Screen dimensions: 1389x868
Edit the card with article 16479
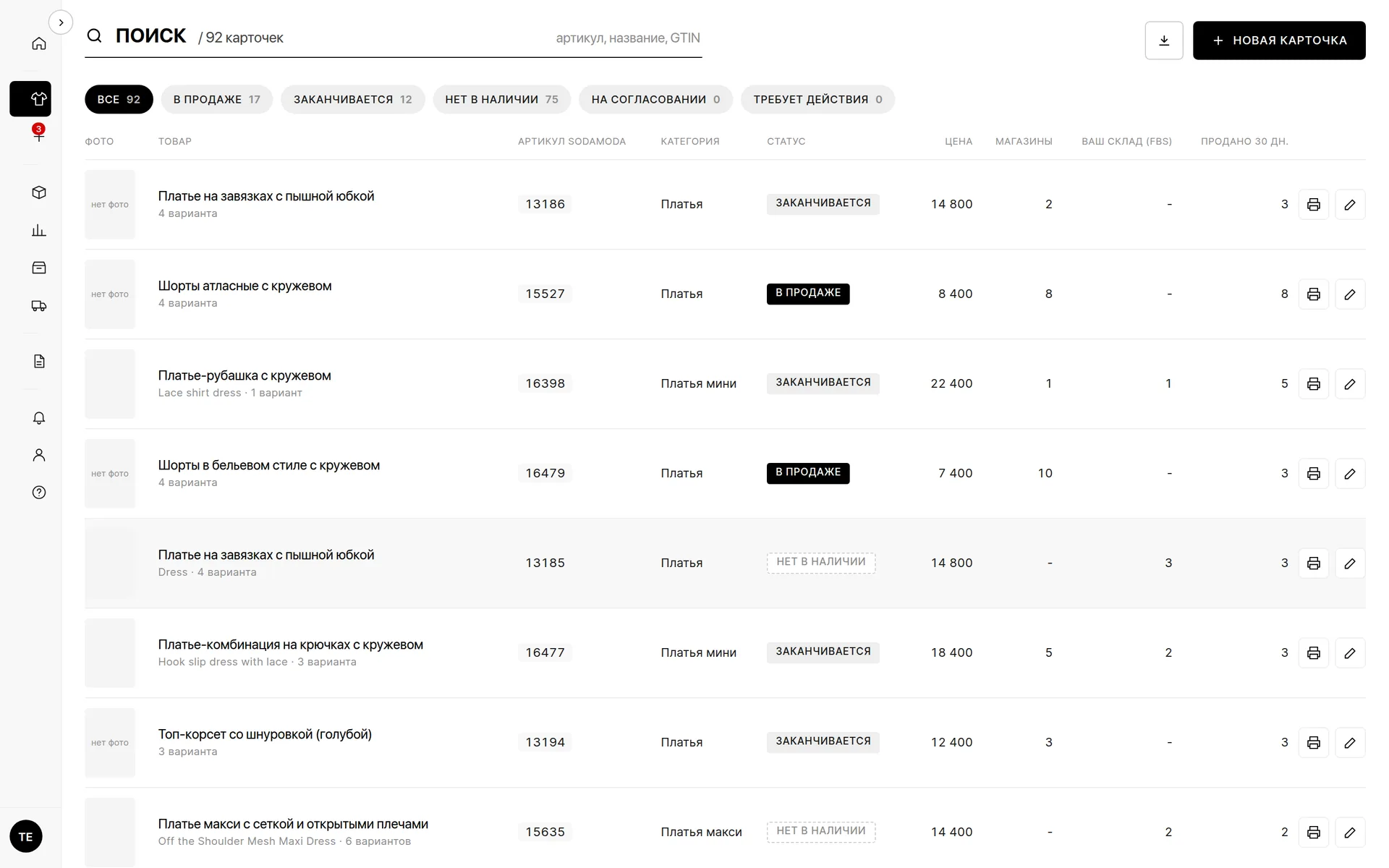point(1350,474)
